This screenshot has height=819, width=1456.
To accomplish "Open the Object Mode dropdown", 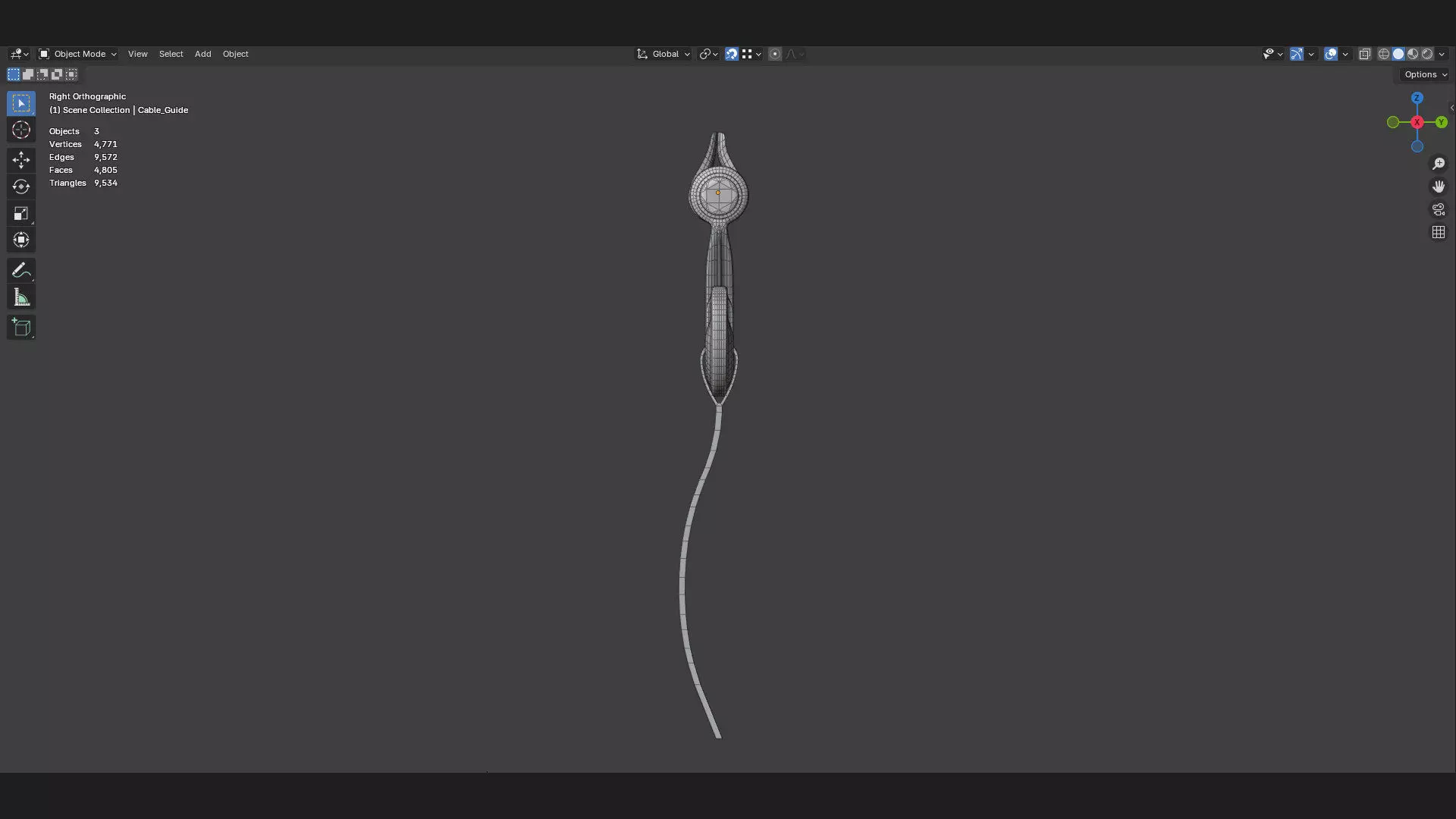I will click(x=78, y=54).
